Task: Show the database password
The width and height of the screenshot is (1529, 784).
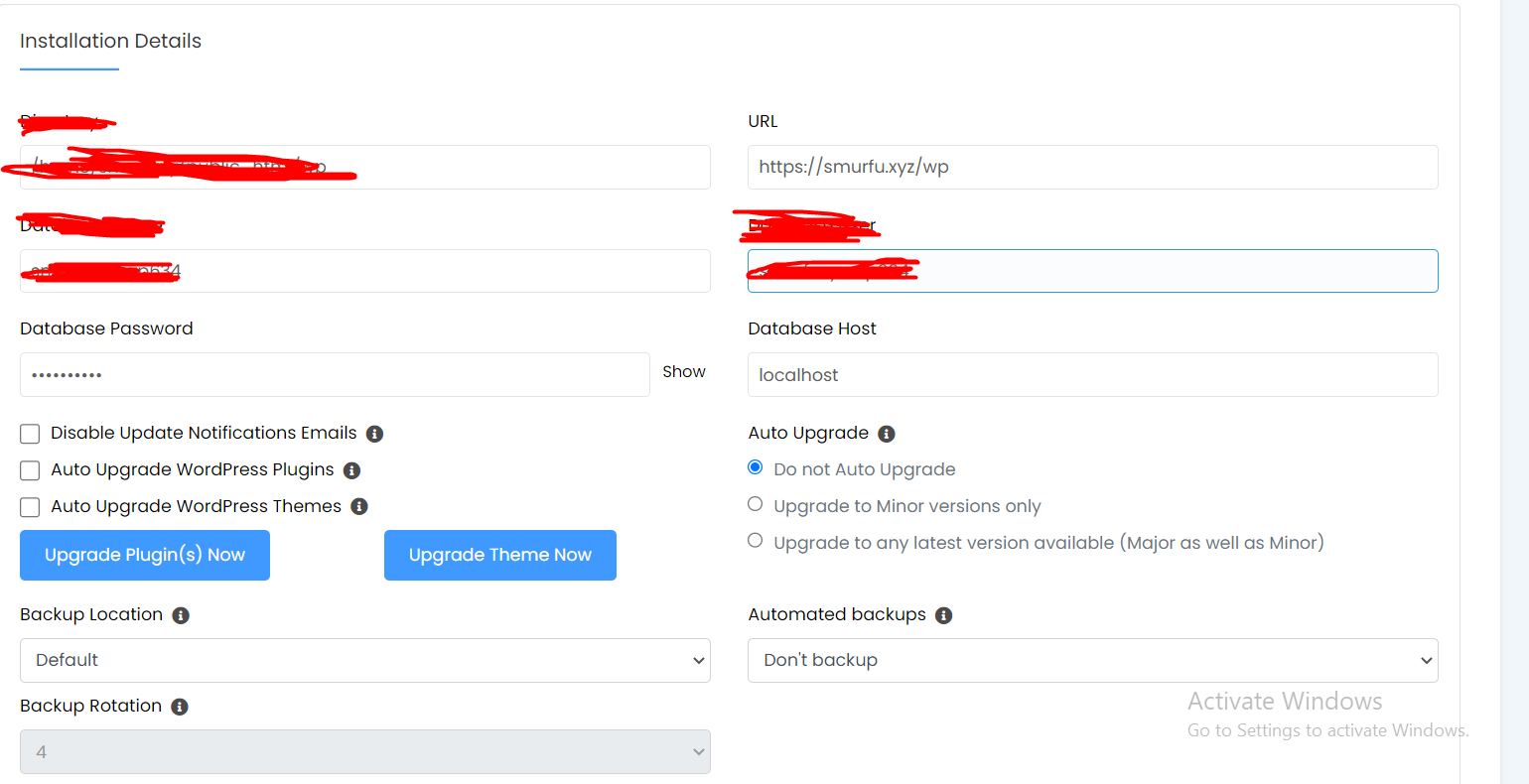Action: pyautogui.click(x=684, y=372)
